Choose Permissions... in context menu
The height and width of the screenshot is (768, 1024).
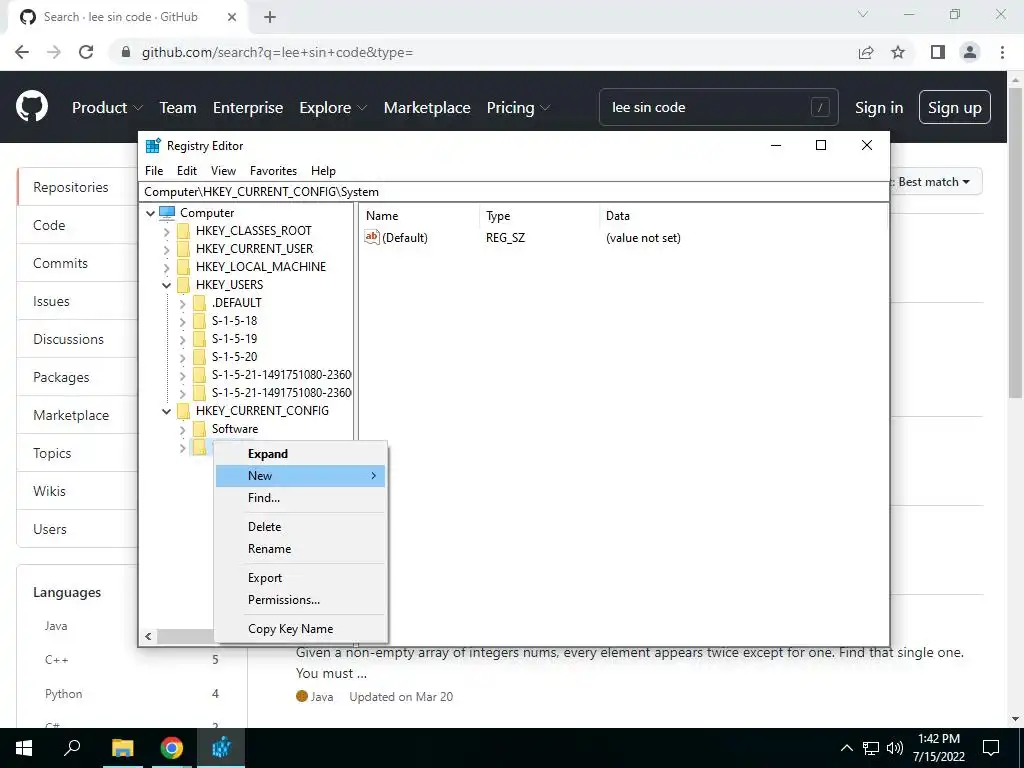coord(300,600)
